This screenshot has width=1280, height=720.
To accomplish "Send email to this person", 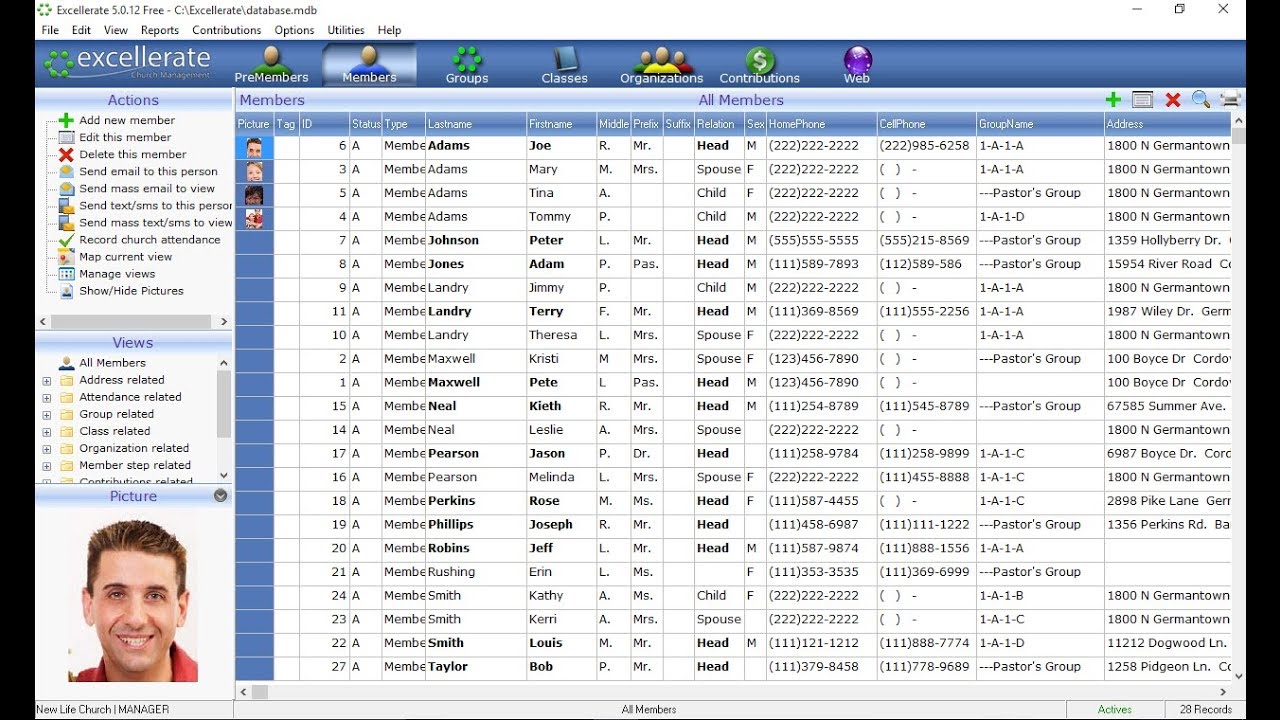I will point(138,171).
